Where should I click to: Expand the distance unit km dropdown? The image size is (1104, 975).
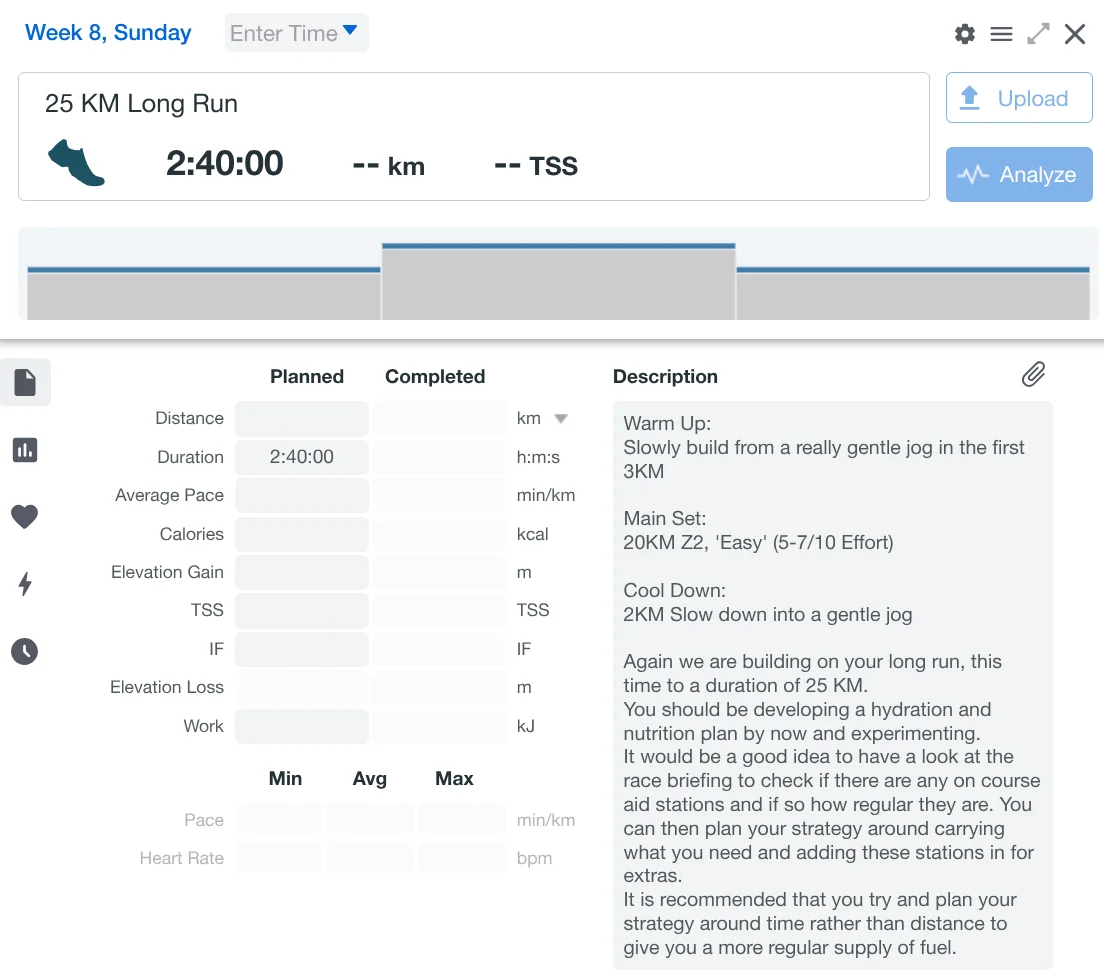coord(561,419)
